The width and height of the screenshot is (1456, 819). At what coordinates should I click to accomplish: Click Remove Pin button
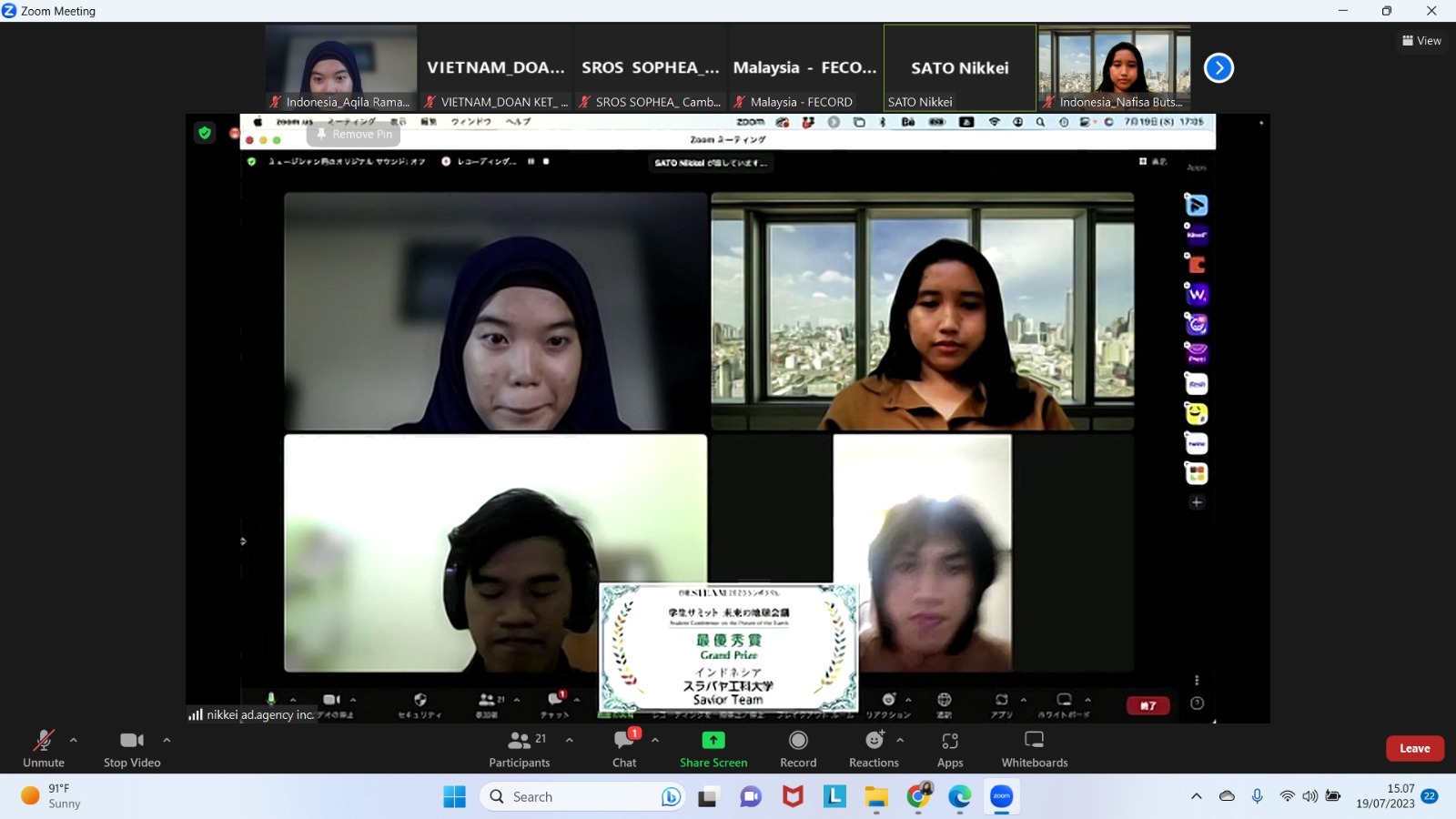354,134
